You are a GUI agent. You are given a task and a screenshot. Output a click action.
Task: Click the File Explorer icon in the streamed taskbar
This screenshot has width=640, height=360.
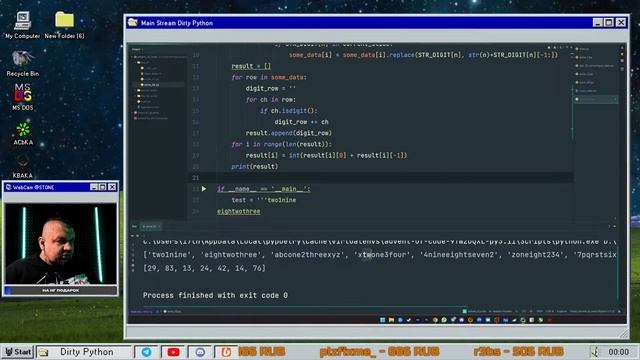tap(391, 320)
